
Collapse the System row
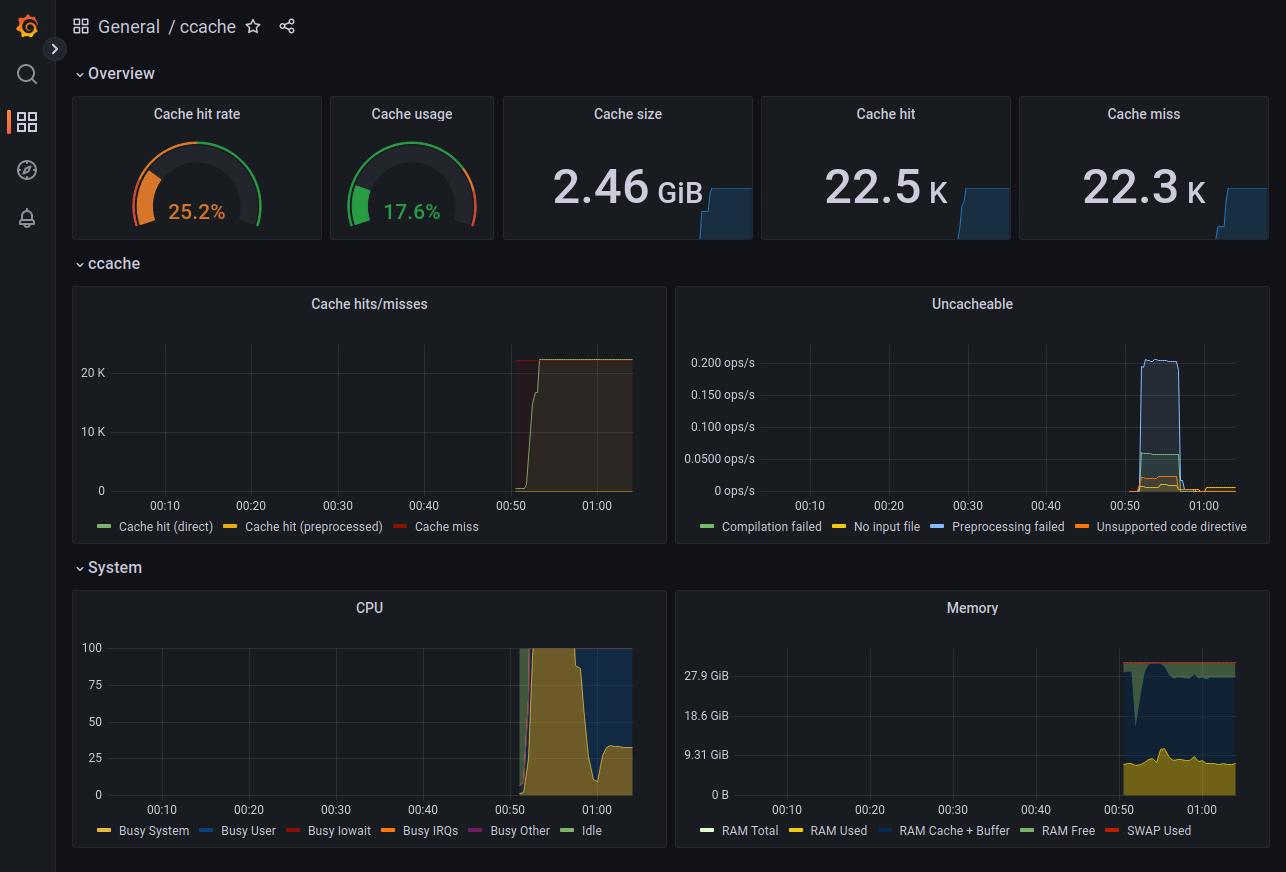pyautogui.click(x=108, y=567)
